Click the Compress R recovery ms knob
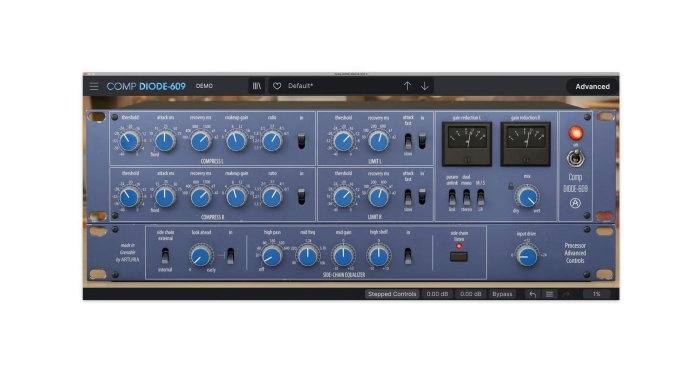700x372 pixels. (x=201, y=197)
